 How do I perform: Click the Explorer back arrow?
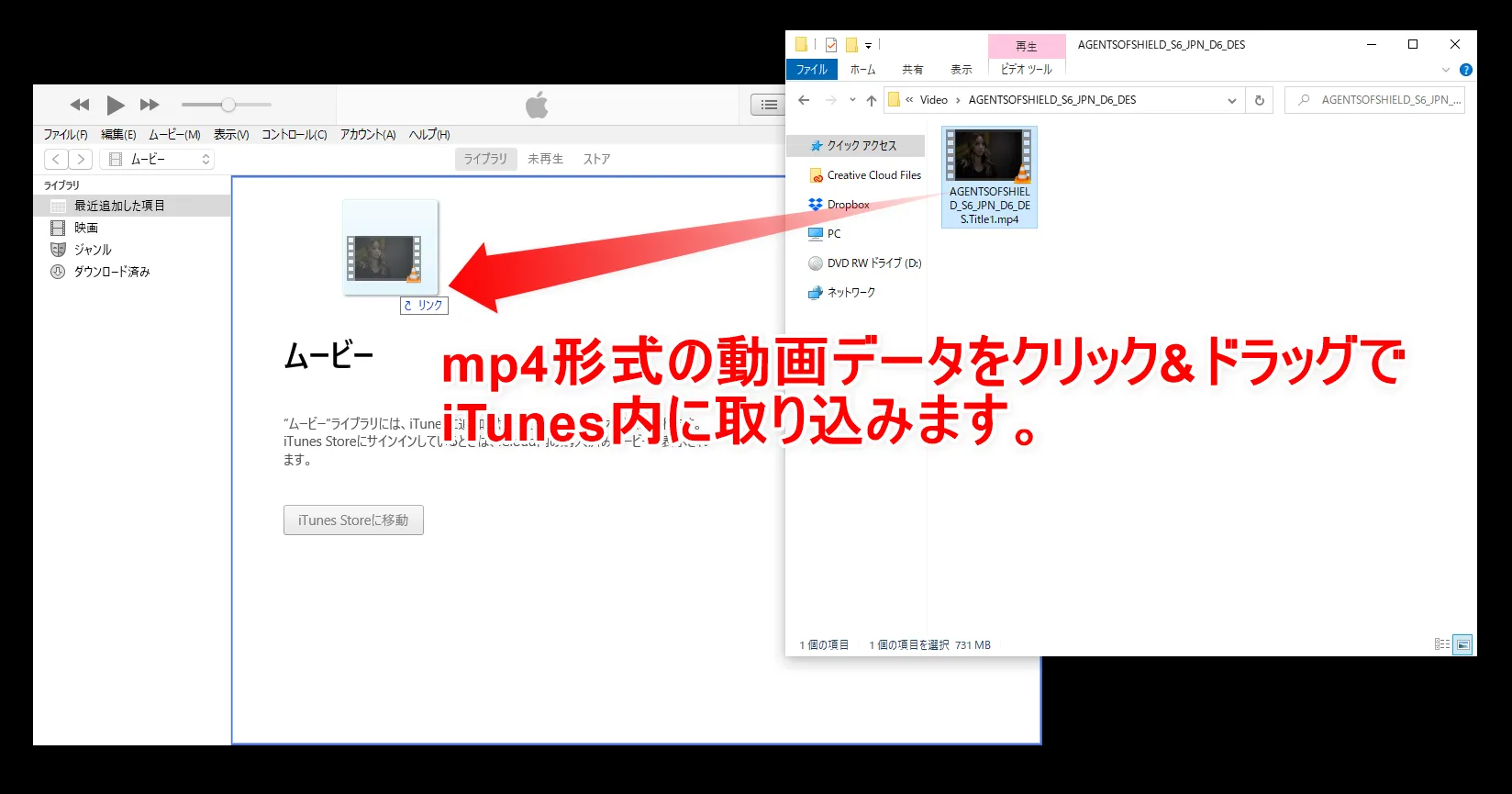coord(805,100)
